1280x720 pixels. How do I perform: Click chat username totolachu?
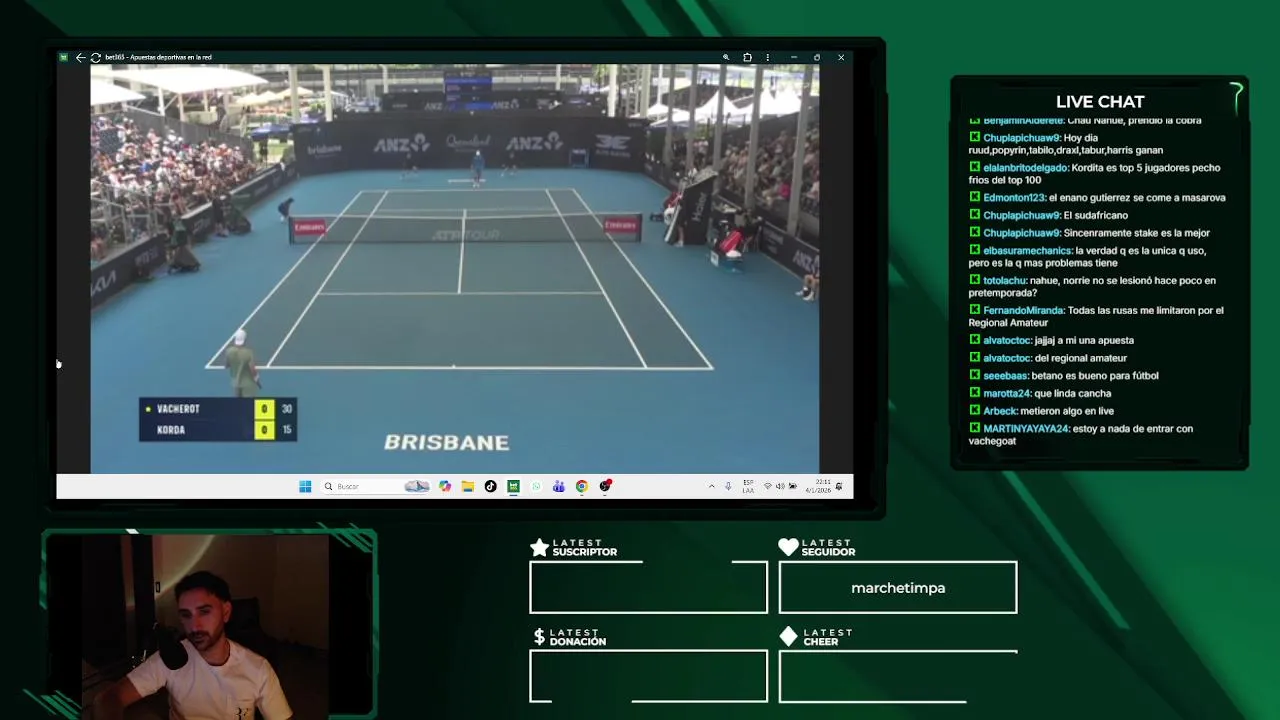tap(1005, 281)
